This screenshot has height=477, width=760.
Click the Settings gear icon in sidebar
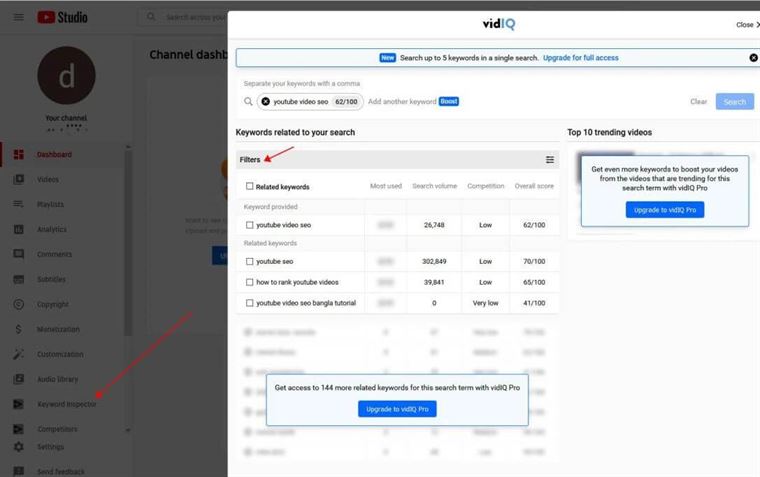[18, 447]
